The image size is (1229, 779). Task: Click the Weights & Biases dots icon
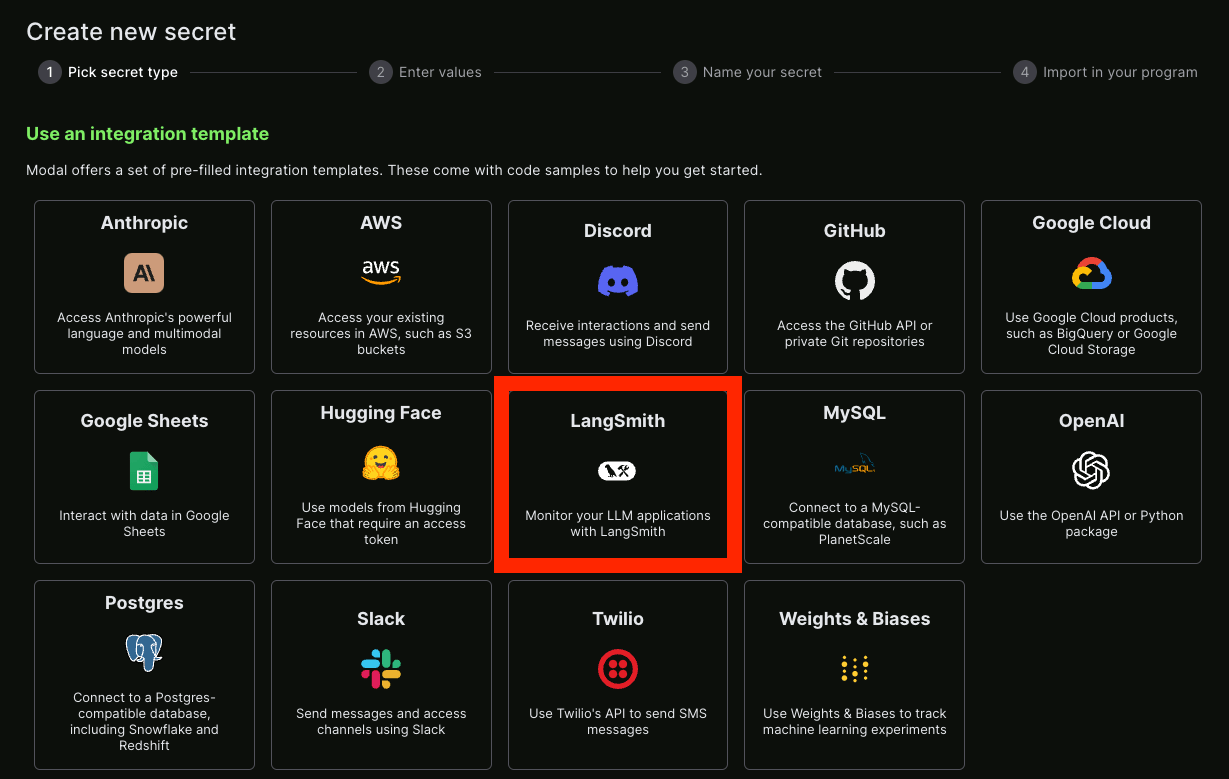(x=855, y=669)
